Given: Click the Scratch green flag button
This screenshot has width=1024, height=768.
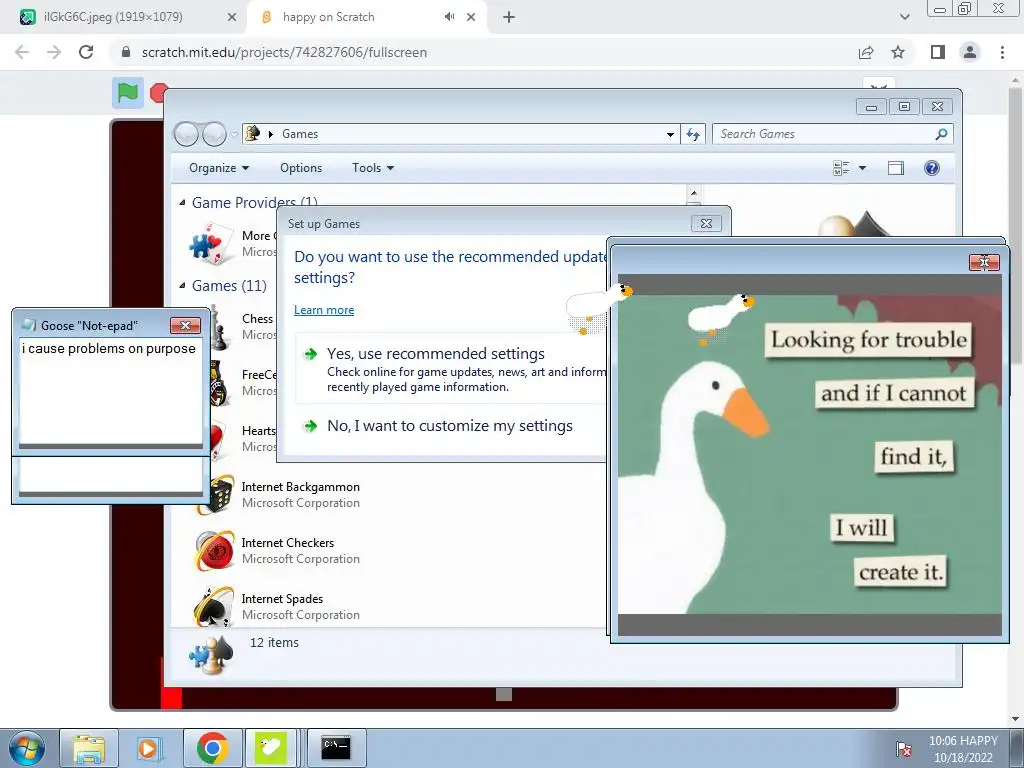Looking at the screenshot, I should (127, 93).
